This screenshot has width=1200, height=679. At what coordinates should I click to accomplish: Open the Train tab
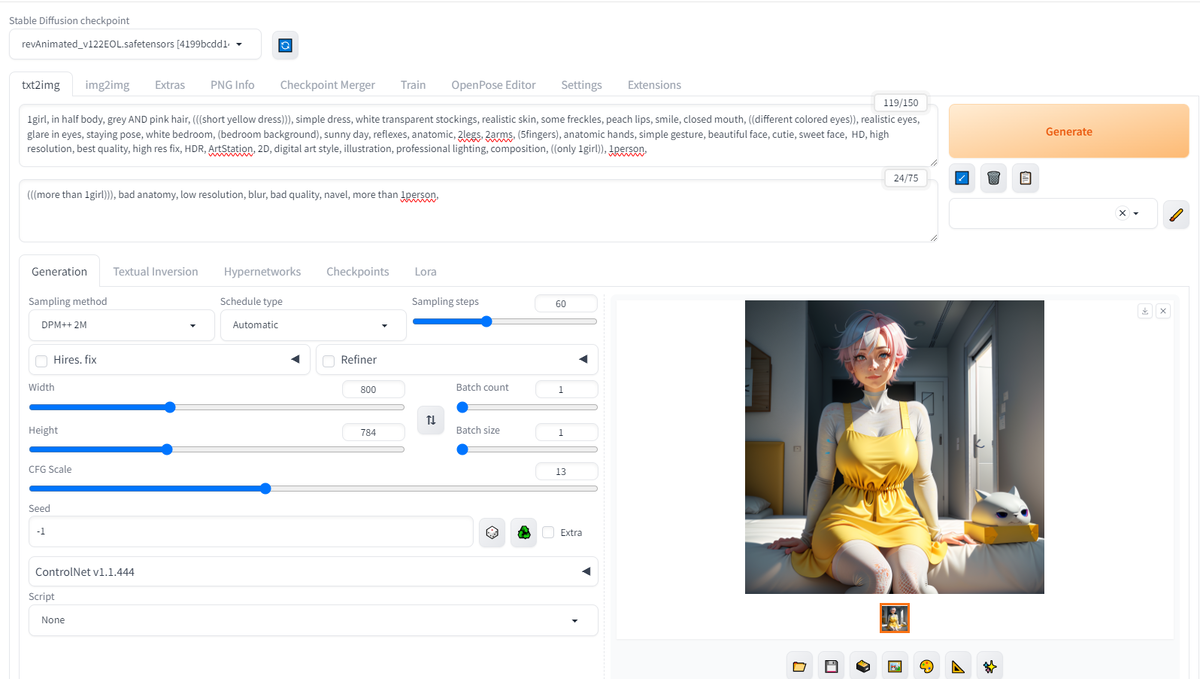pyautogui.click(x=413, y=85)
